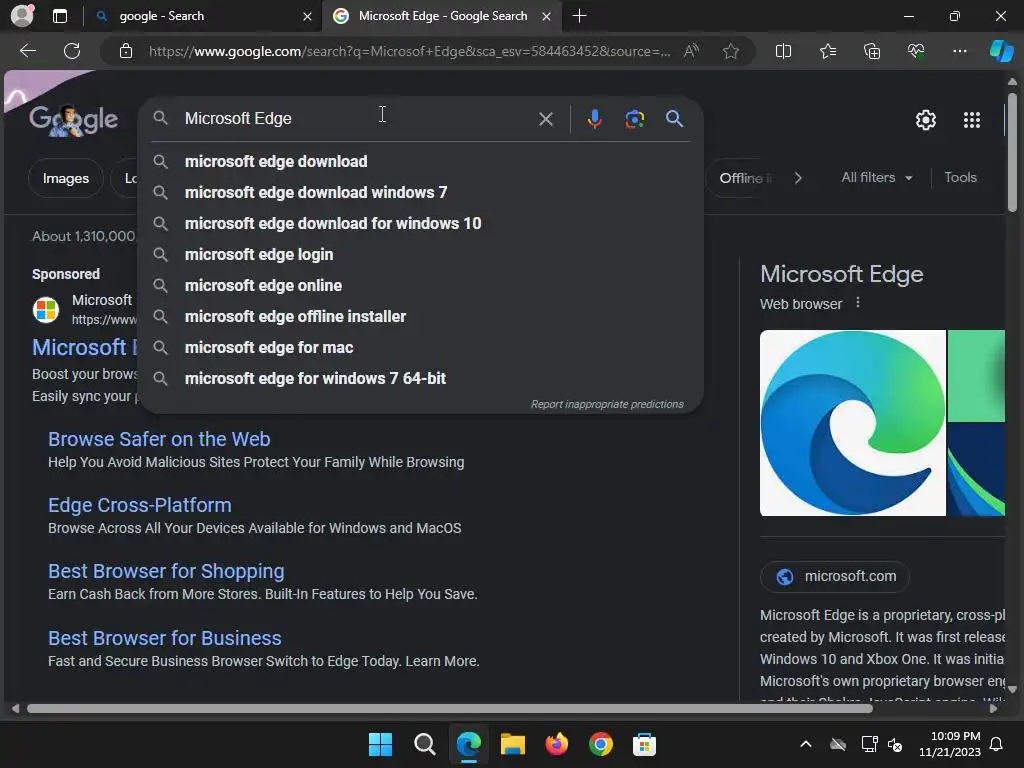The width and height of the screenshot is (1024, 768).
Task: Open the network status tray icon
Action: point(869,744)
